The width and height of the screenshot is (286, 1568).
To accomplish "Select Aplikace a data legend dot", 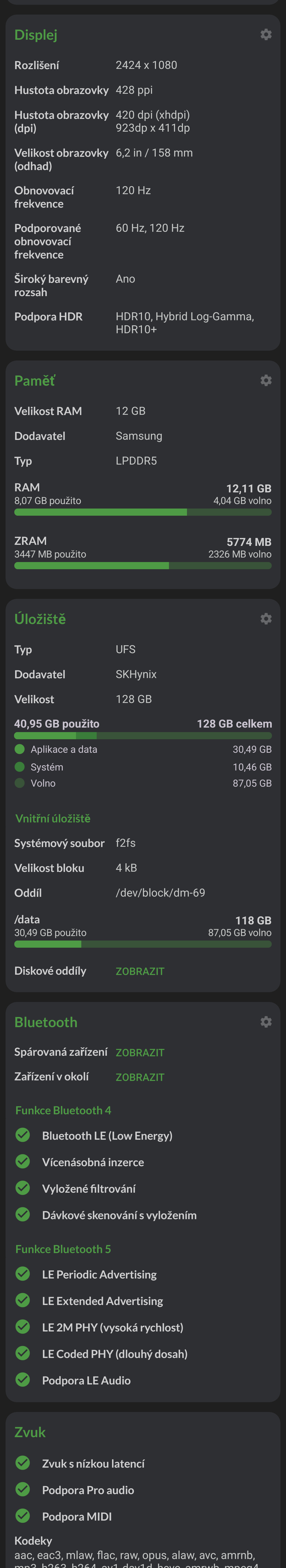I will 20,749.
